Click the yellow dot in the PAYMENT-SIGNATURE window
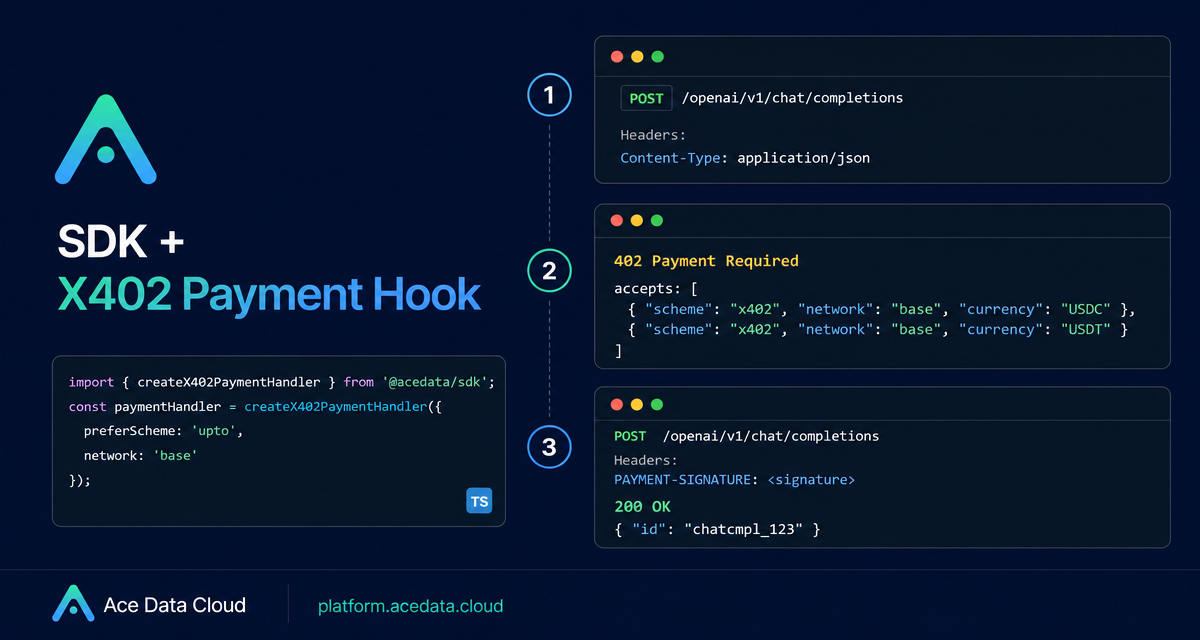 (x=637, y=405)
